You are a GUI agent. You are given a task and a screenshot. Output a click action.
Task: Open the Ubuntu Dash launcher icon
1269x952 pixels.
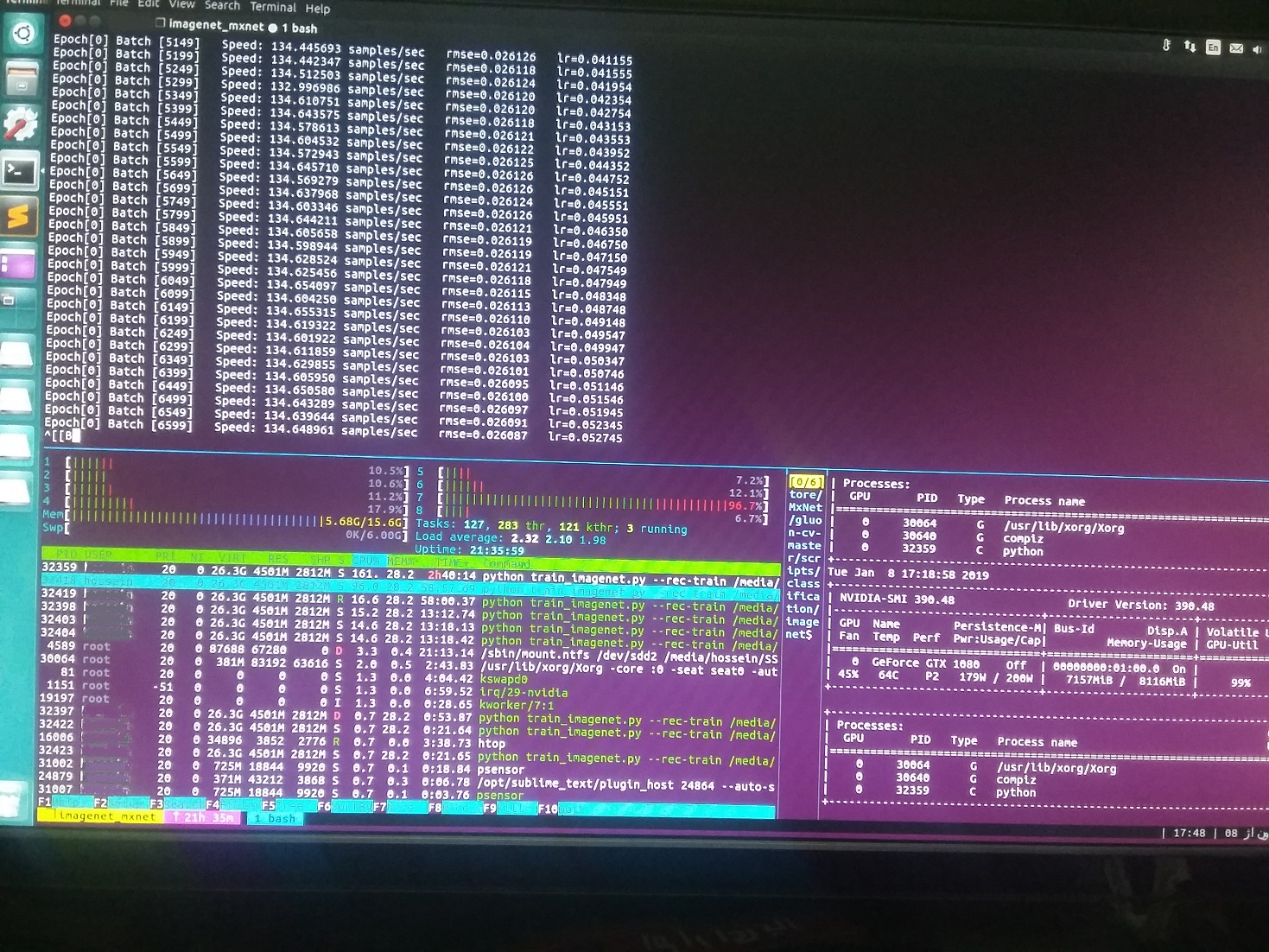tap(22, 35)
